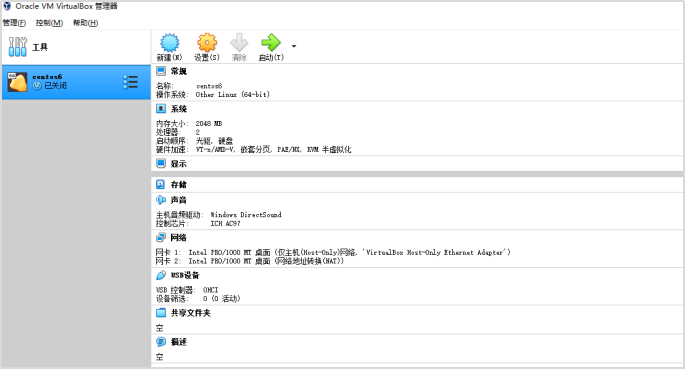Click the Storage (存储) section icon
This screenshot has width=685, height=369.
161,184
